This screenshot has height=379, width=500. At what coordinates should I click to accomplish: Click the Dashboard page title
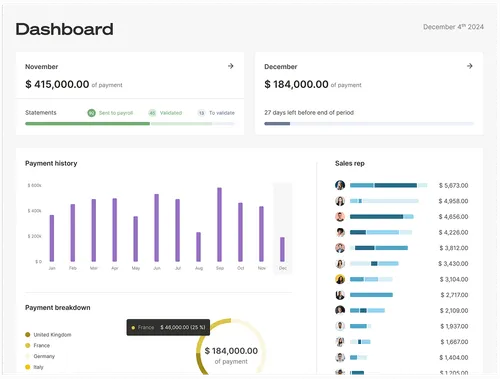tap(64, 29)
